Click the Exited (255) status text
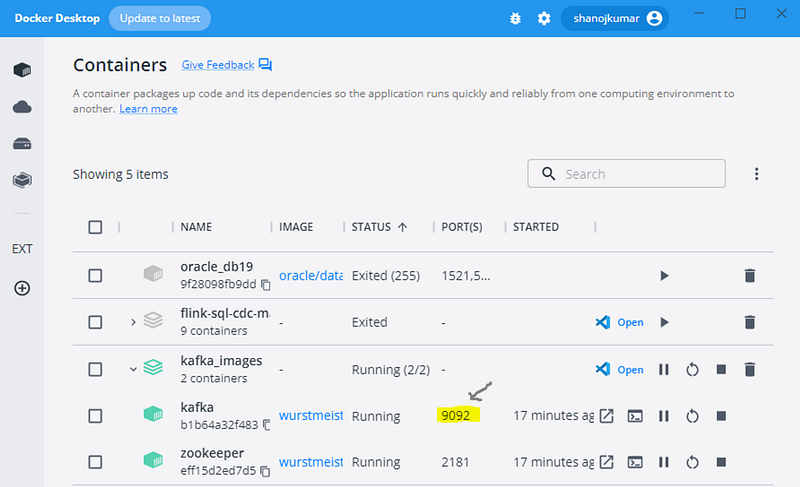800x487 pixels. pos(386,276)
